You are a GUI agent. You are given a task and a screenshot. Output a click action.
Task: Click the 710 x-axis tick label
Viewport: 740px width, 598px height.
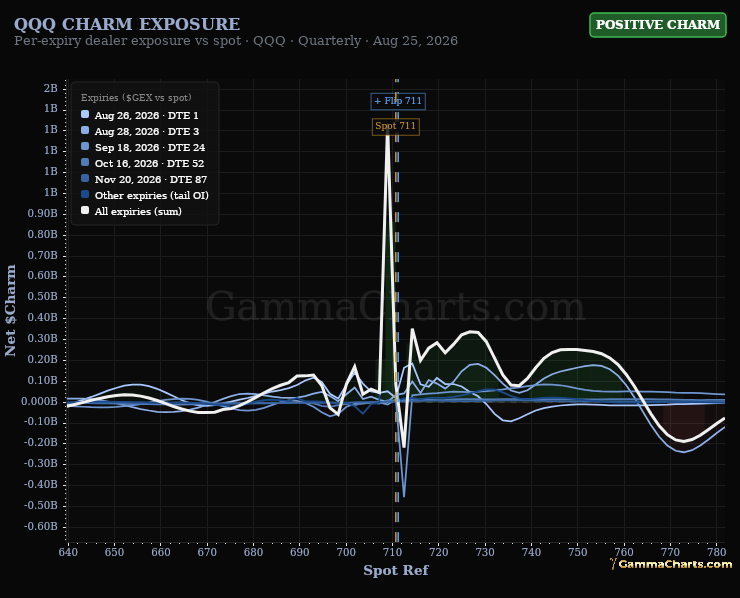(392, 552)
